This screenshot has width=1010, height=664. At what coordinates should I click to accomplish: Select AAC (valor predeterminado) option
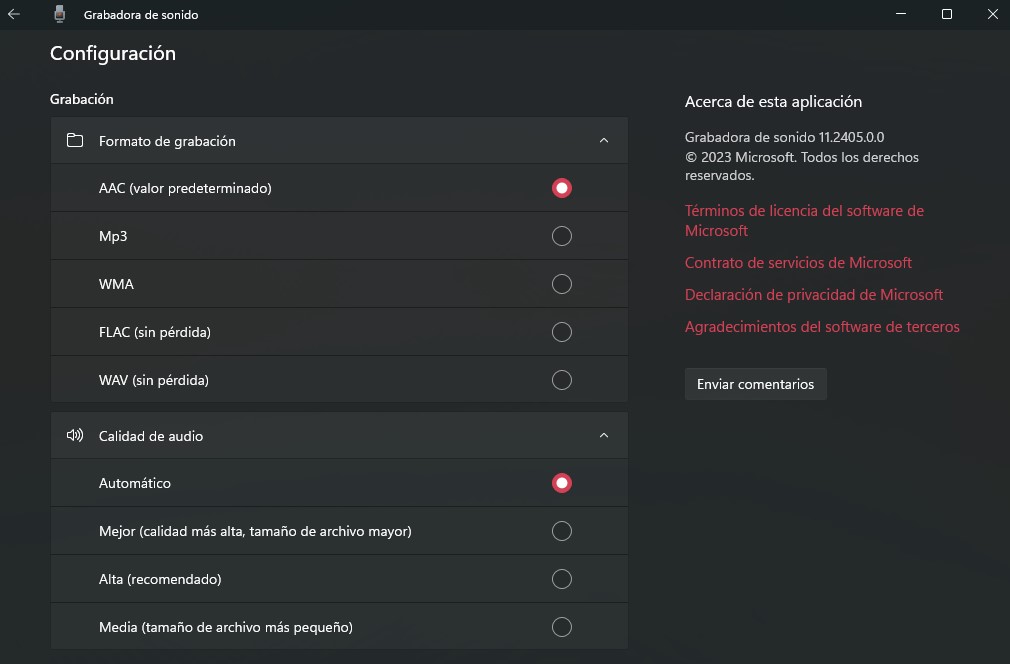[x=562, y=188]
